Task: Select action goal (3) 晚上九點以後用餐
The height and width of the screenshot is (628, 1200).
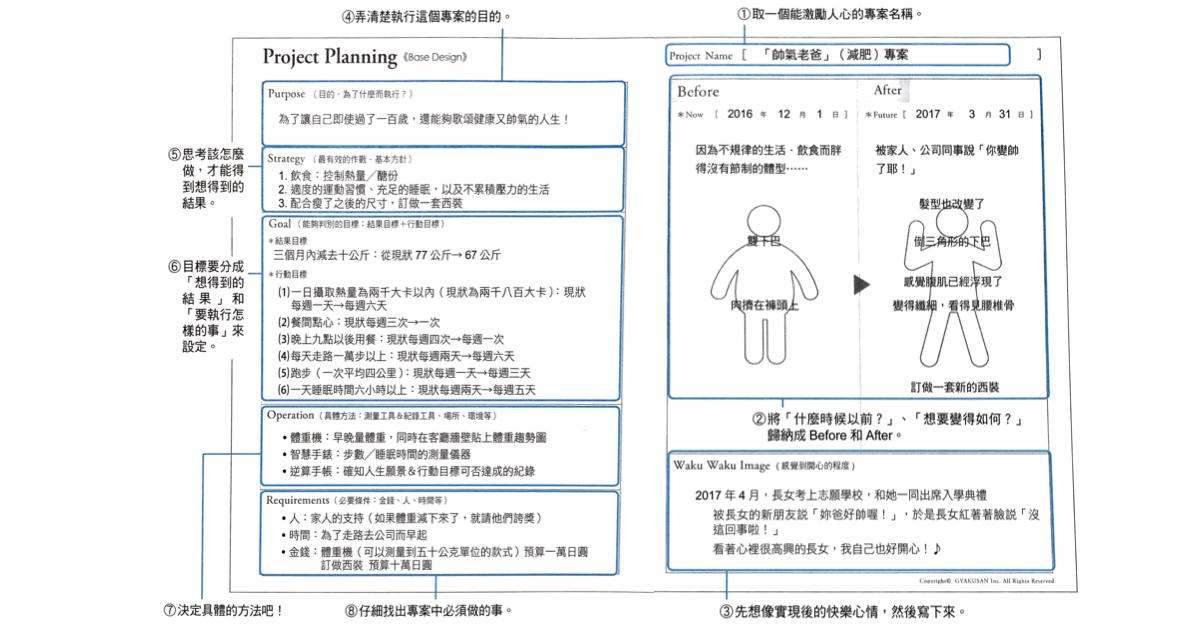Action: 391,339
